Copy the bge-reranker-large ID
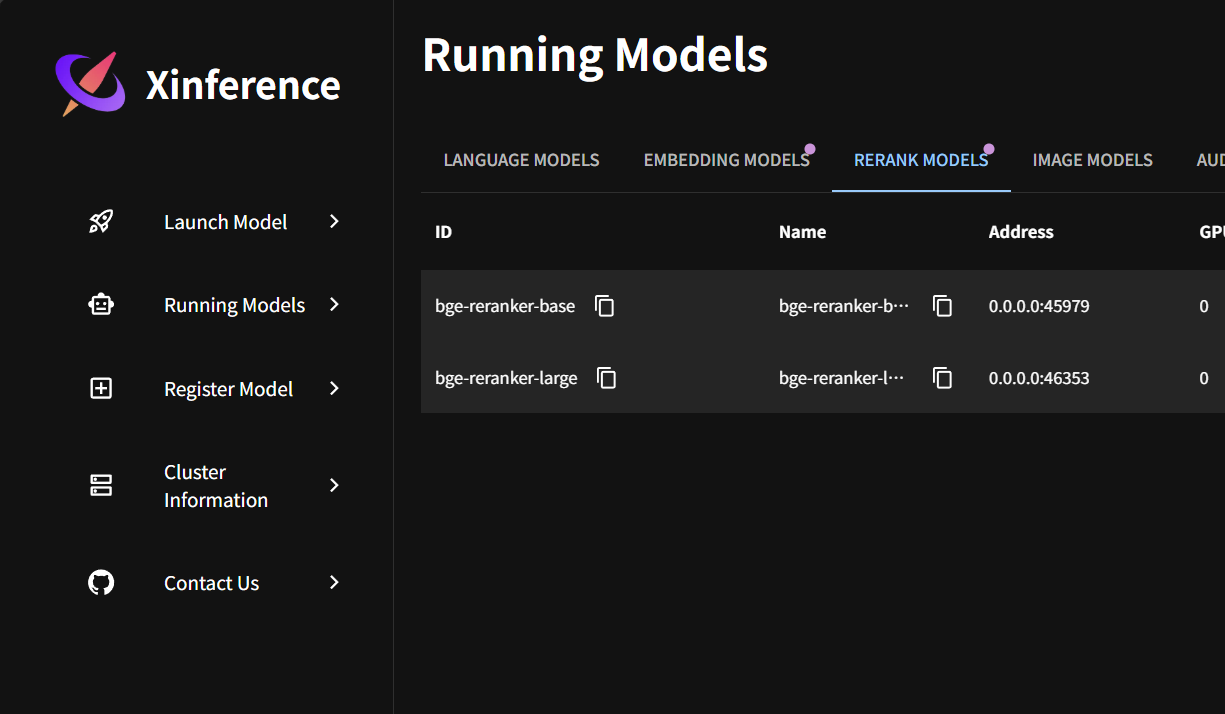This screenshot has width=1225, height=714. [606, 378]
